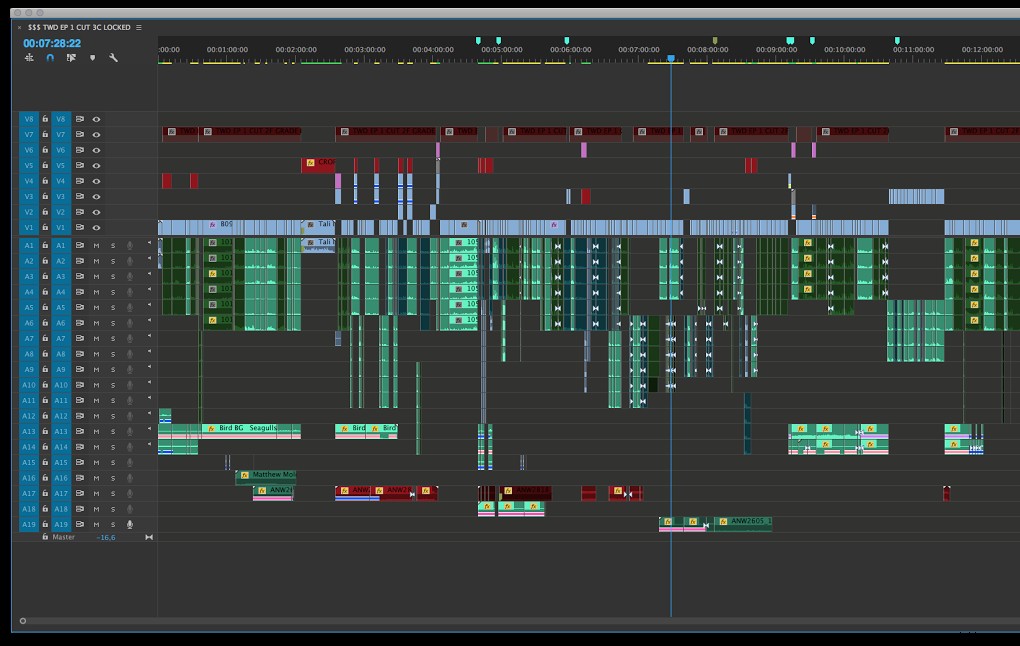Click the Master volume -16.6 value
This screenshot has width=1020, height=646.
106,536
